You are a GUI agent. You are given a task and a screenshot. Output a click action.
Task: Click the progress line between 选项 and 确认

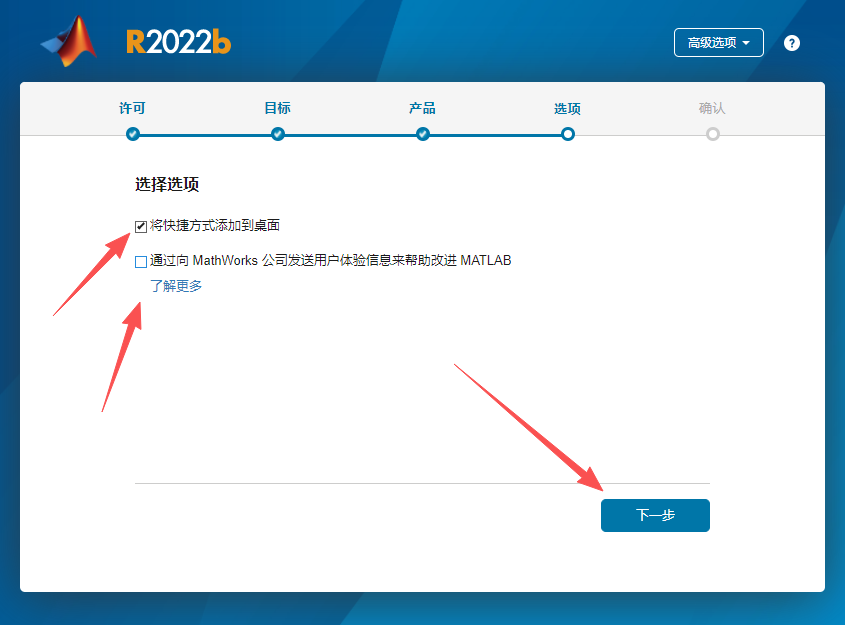pos(640,133)
